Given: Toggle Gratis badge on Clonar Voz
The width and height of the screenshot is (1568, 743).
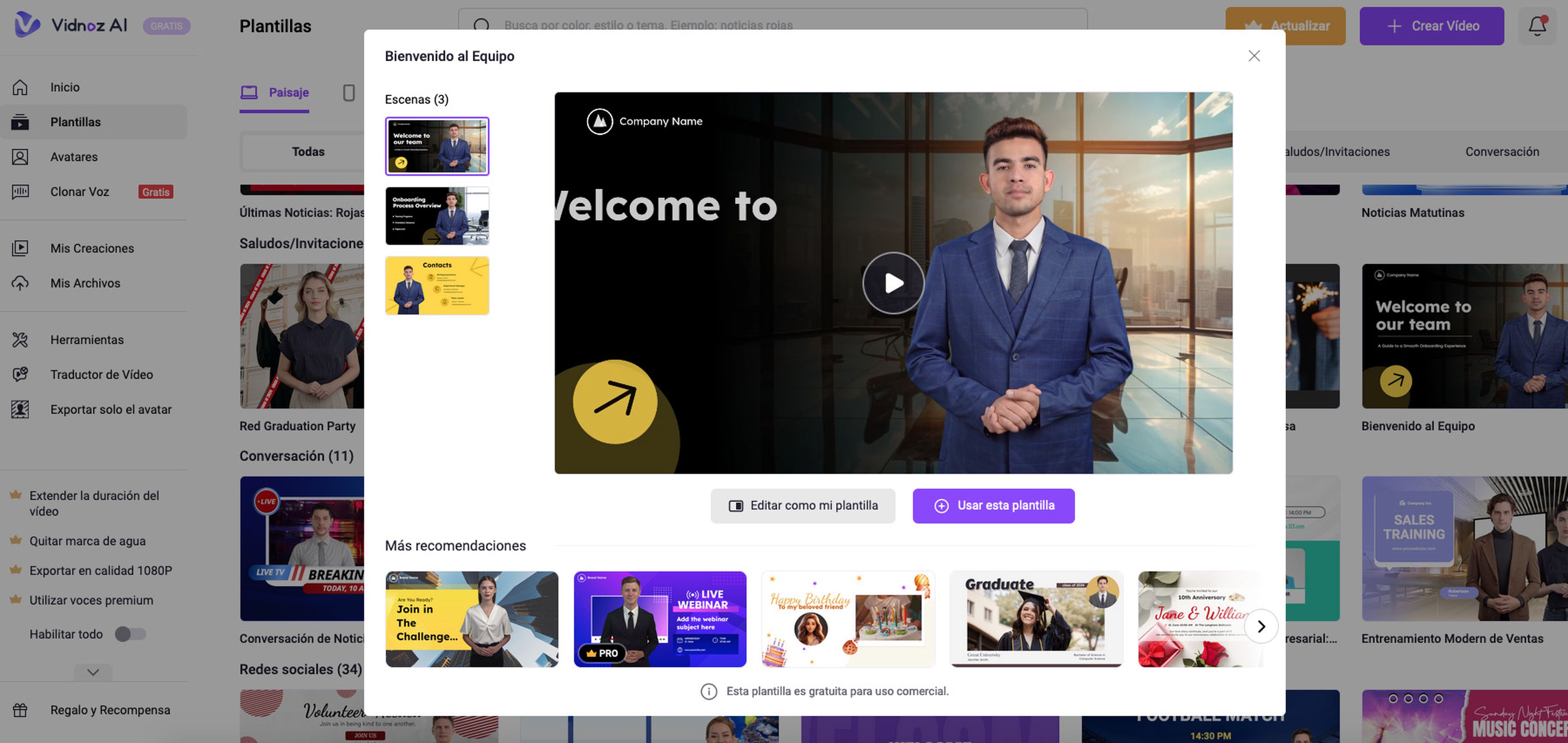Looking at the screenshot, I should 155,191.
